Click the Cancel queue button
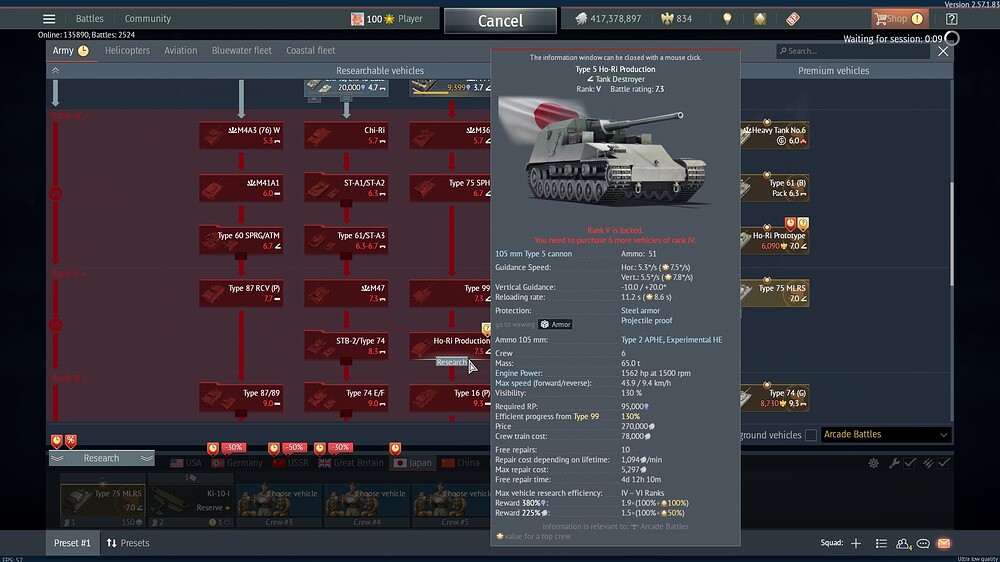This screenshot has height=562, width=1000. click(x=500, y=20)
